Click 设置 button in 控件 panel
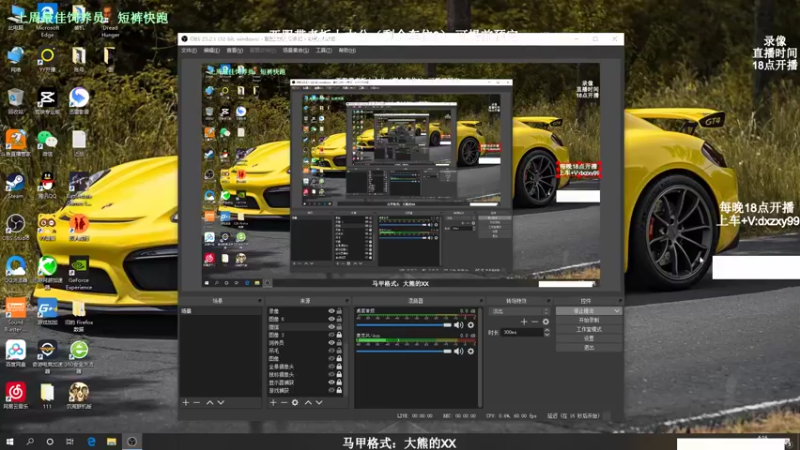The height and width of the screenshot is (450, 800). pyautogui.click(x=589, y=338)
